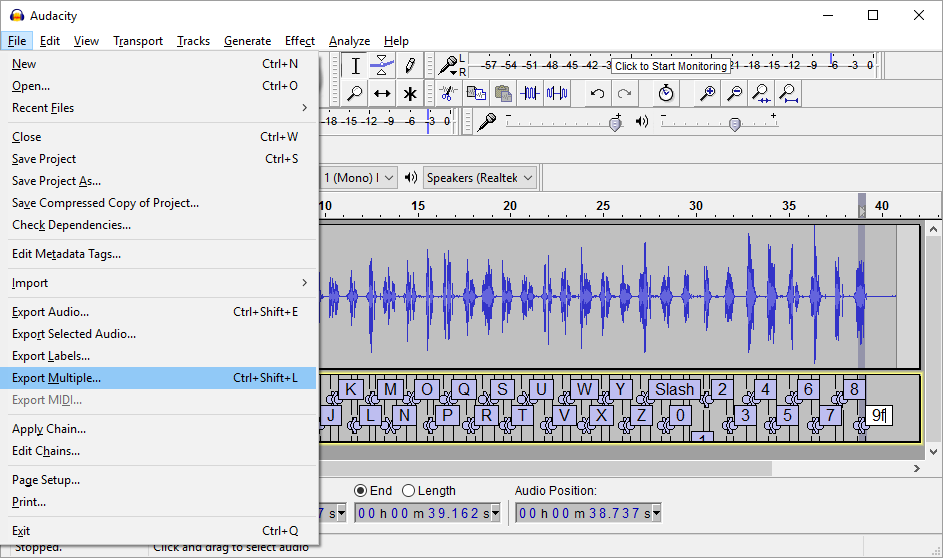Select the Time Shift arrows tool
Viewport: 943px width, 558px height.
coord(382,93)
